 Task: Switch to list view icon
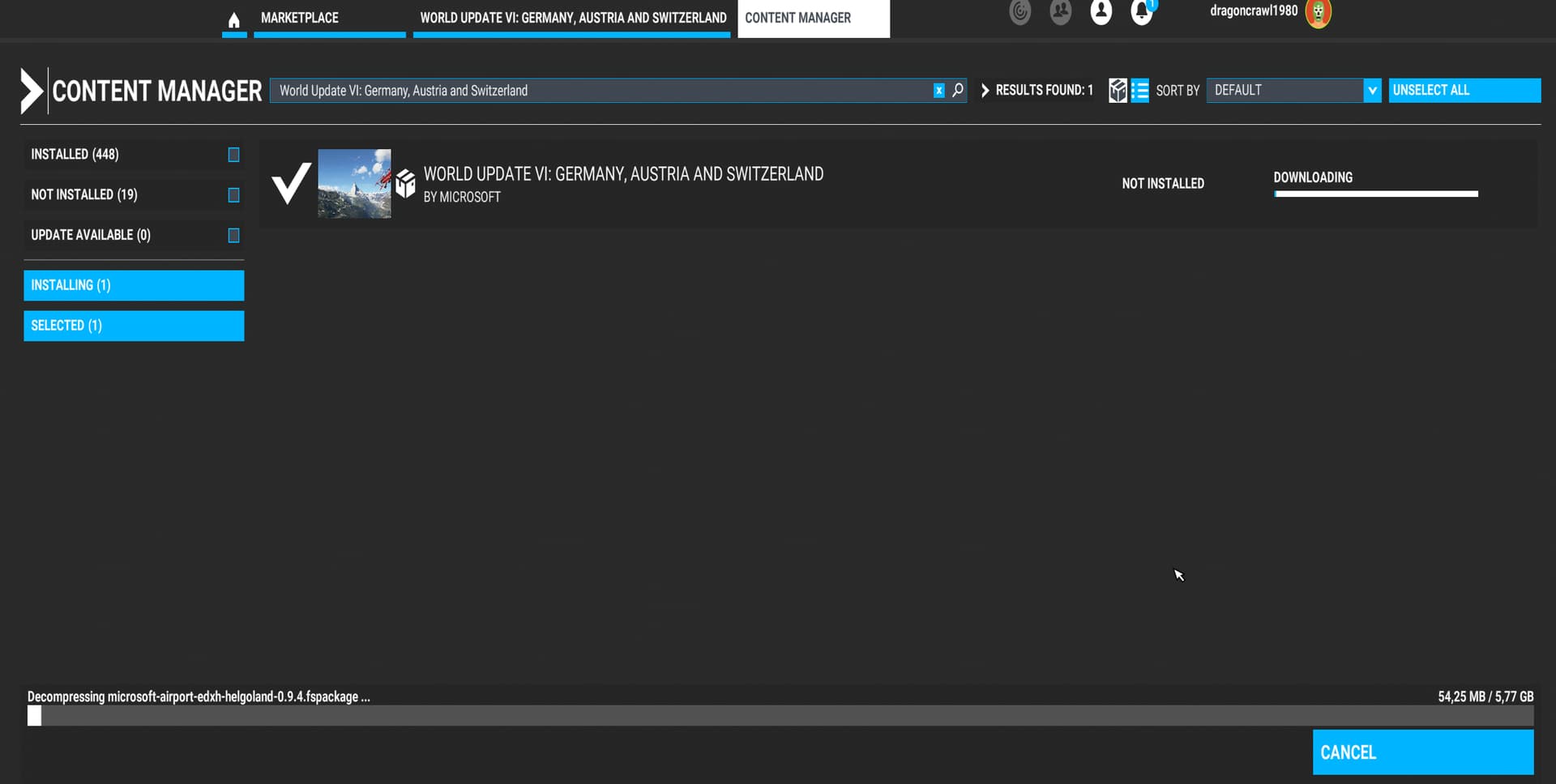1139,90
